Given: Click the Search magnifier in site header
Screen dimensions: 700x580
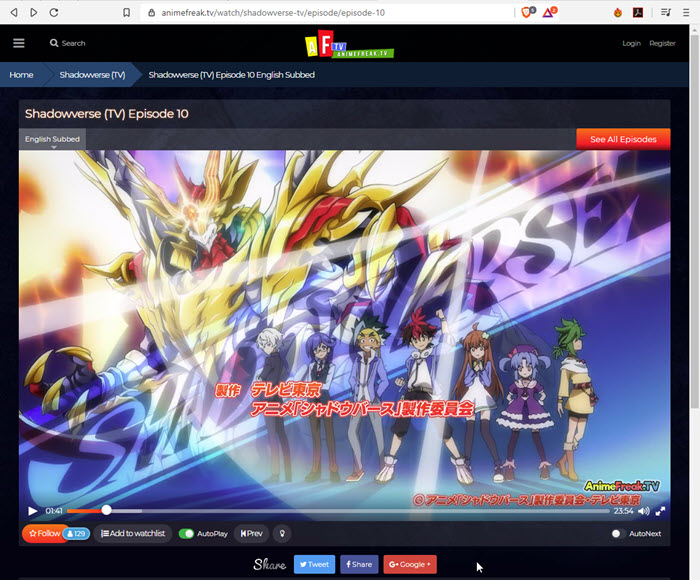Looking at the screenshot, I should [54, 43].
